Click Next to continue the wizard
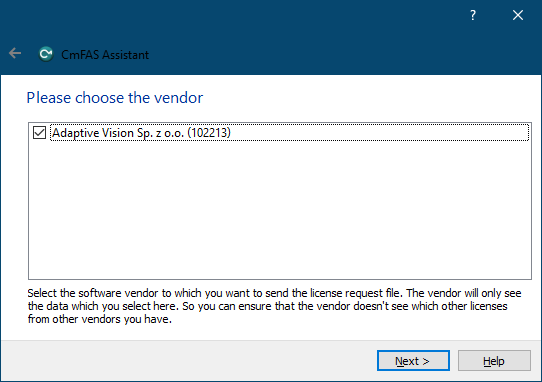The image size is (542, 382). click(x=413, y=361)
